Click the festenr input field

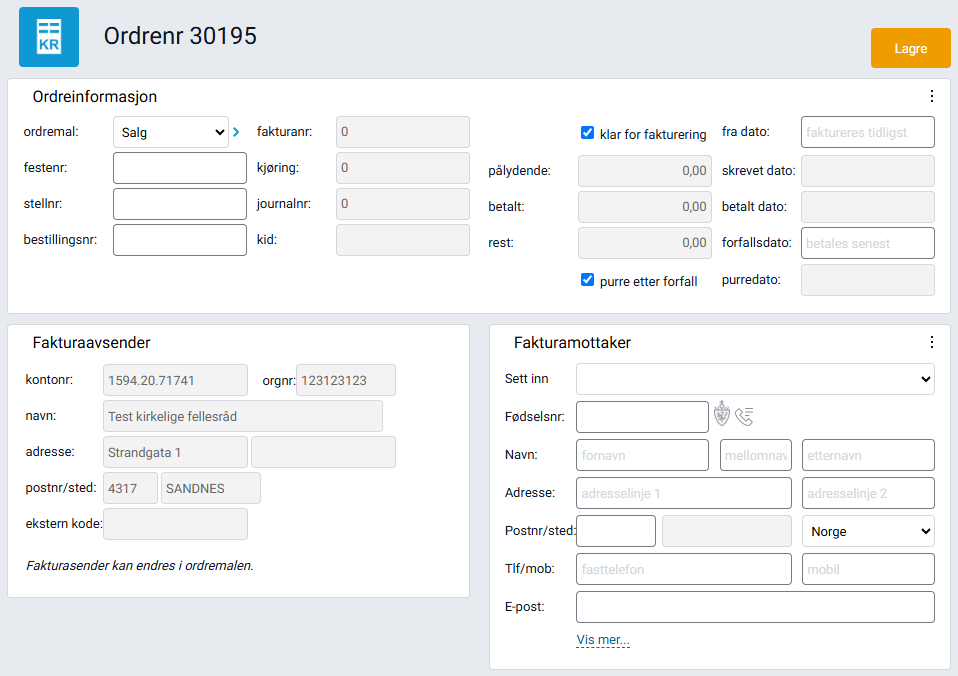coord(179,168)
